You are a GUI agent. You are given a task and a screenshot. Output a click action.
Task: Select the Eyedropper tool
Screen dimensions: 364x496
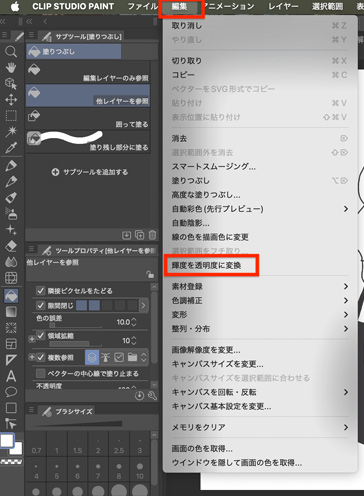[x=11, y=147]
